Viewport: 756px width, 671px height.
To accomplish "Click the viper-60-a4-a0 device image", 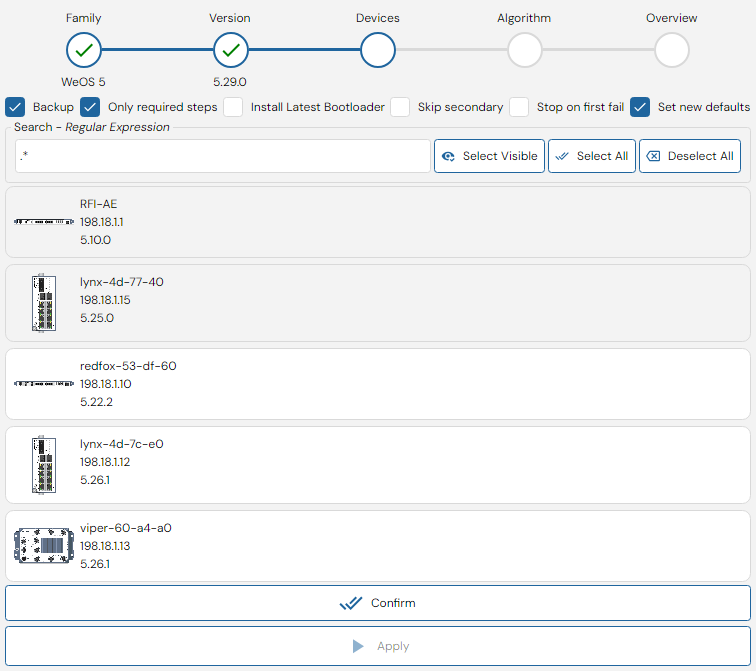I will tap(44, 546).
